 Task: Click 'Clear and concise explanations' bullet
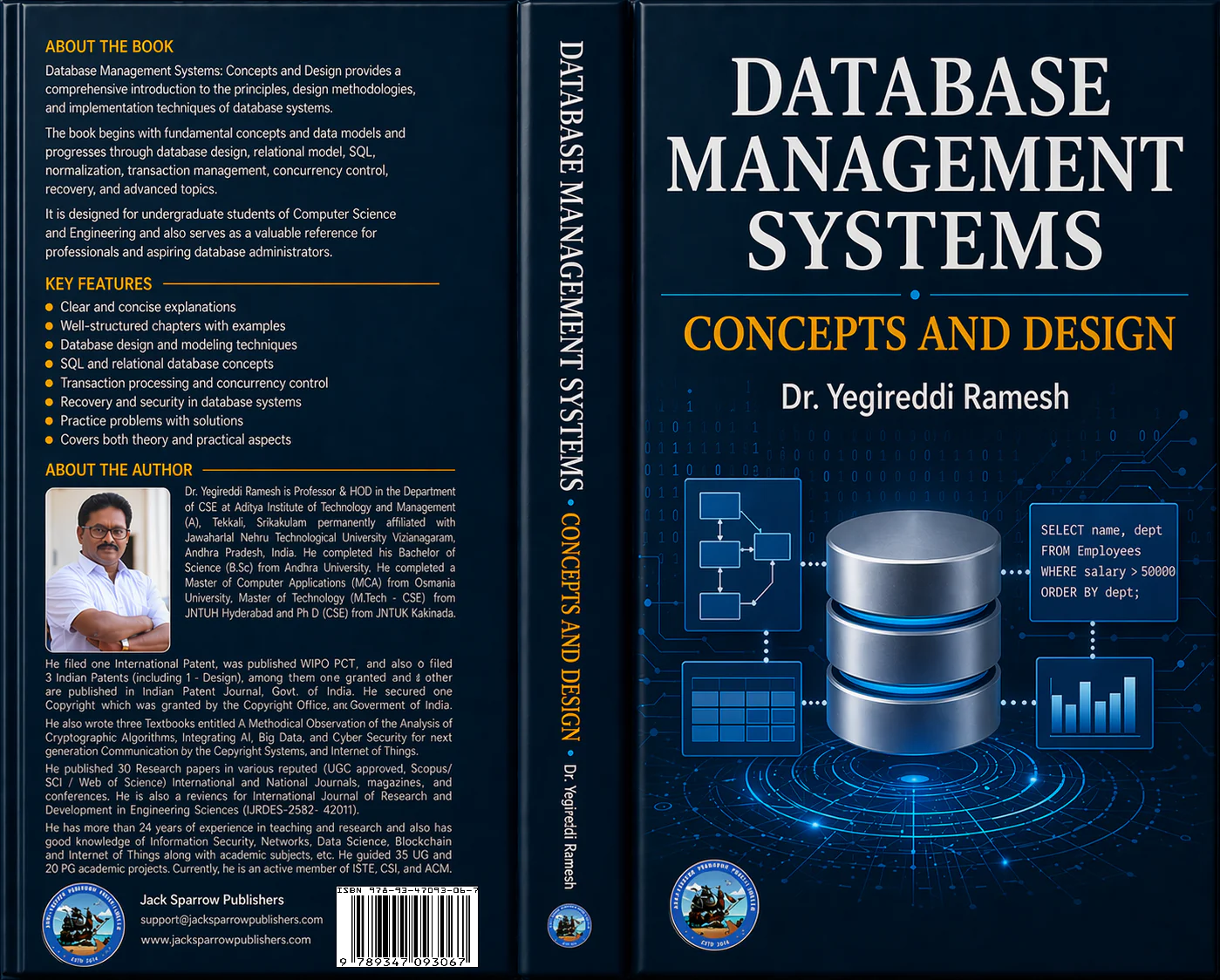(140, 307)
